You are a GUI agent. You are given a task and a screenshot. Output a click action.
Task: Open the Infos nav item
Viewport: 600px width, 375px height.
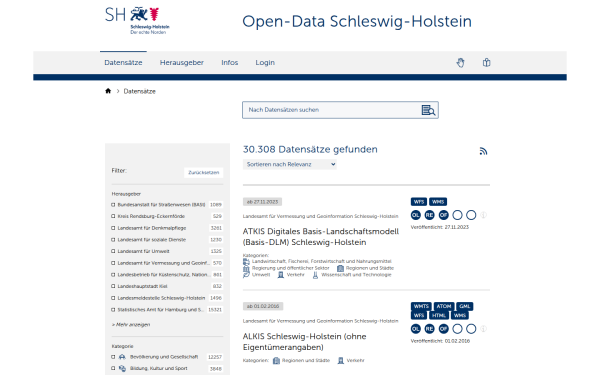230,62
